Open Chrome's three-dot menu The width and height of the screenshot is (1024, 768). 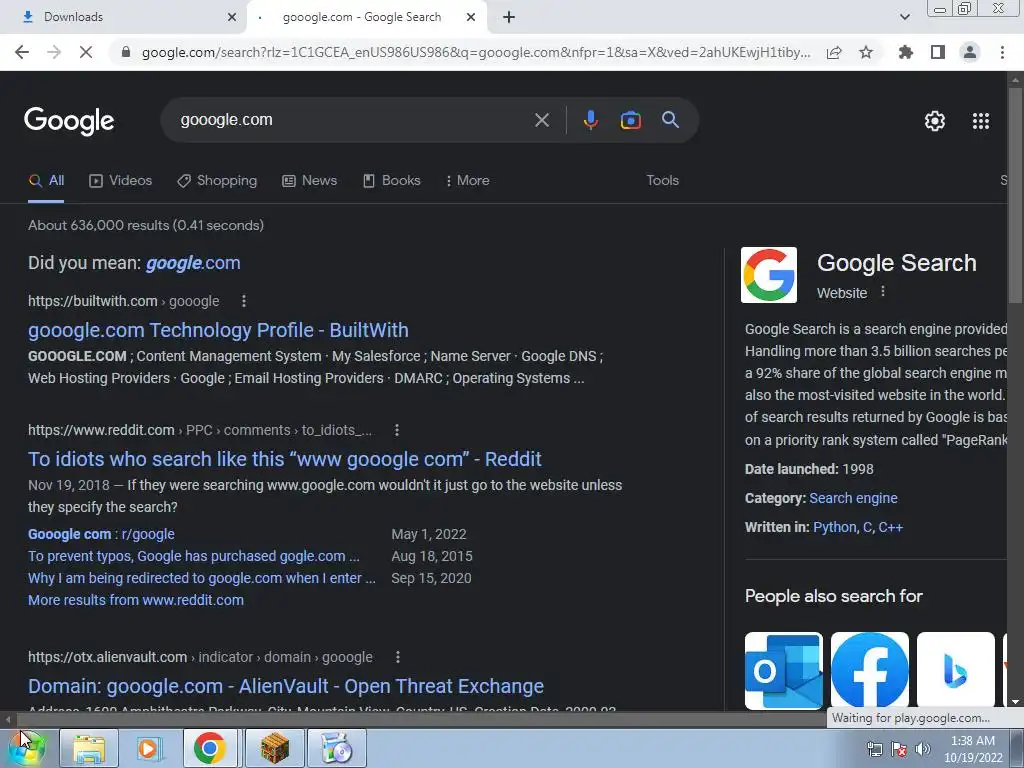pyautogui.click(x=1002, y=52)
